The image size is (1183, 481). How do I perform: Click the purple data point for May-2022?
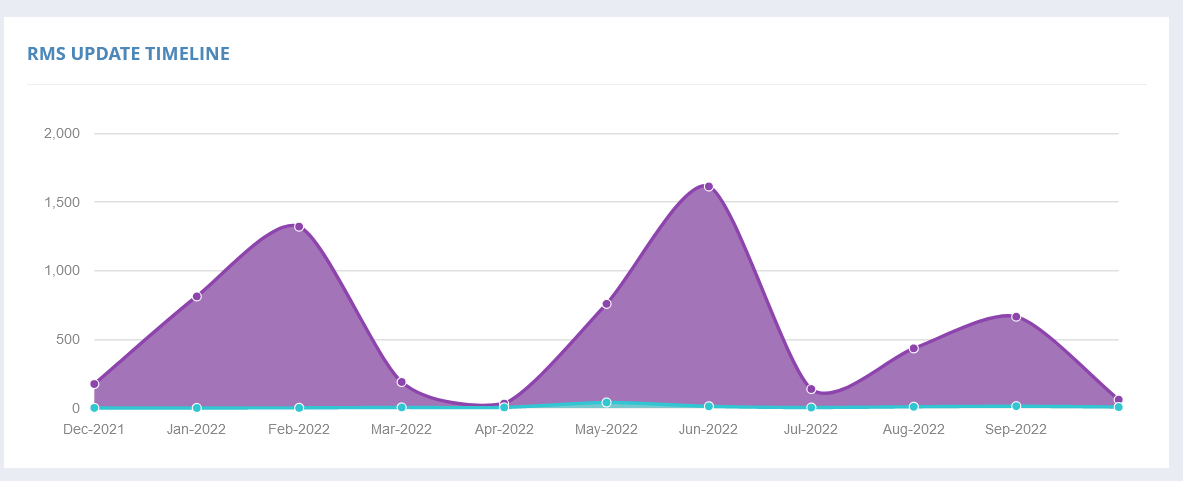[606, 304]
